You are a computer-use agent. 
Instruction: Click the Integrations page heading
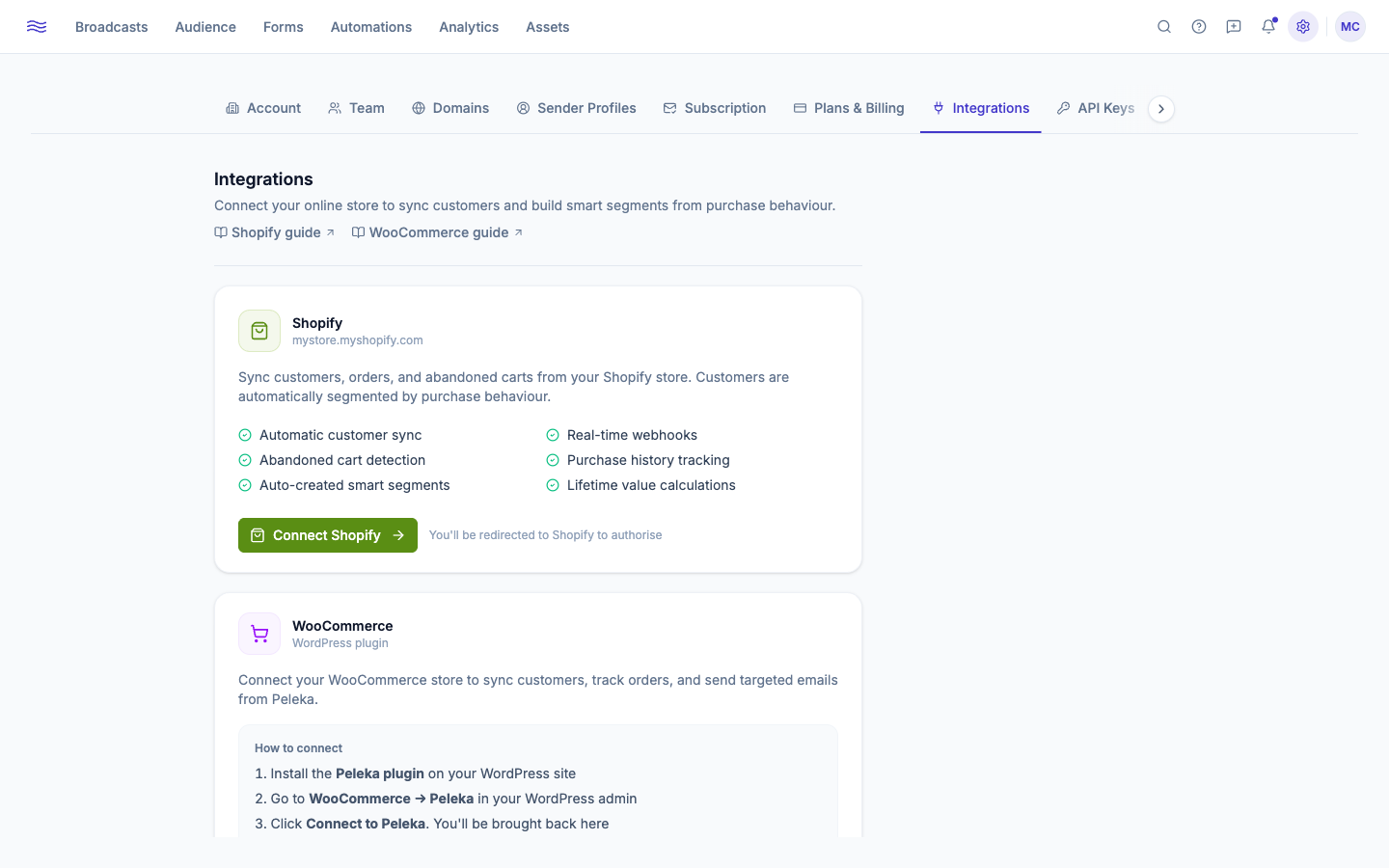[263, 179]
